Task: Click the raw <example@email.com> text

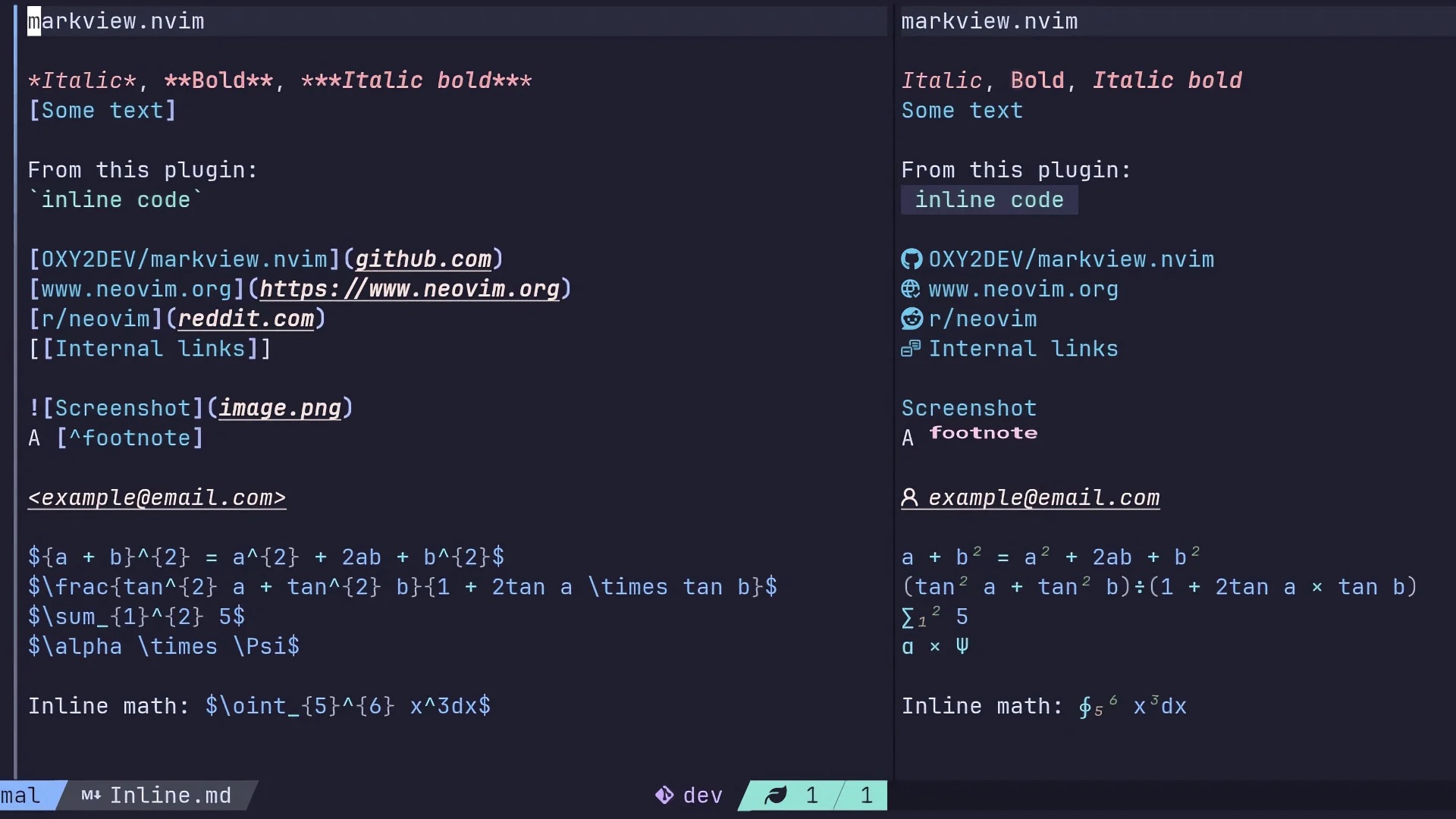Action: 157,497
